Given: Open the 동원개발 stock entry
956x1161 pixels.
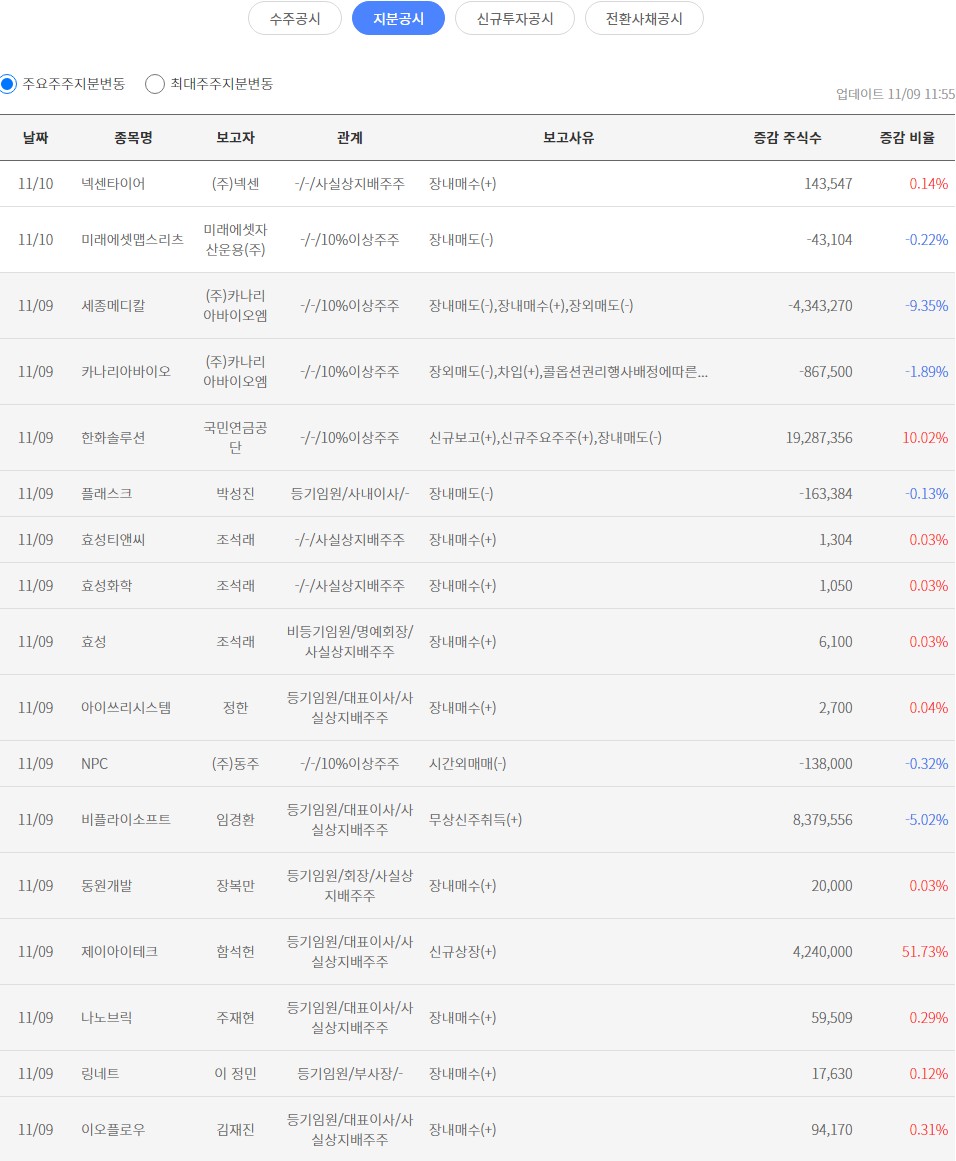Looking at the screenshot, I should click(x=107, y=886).
